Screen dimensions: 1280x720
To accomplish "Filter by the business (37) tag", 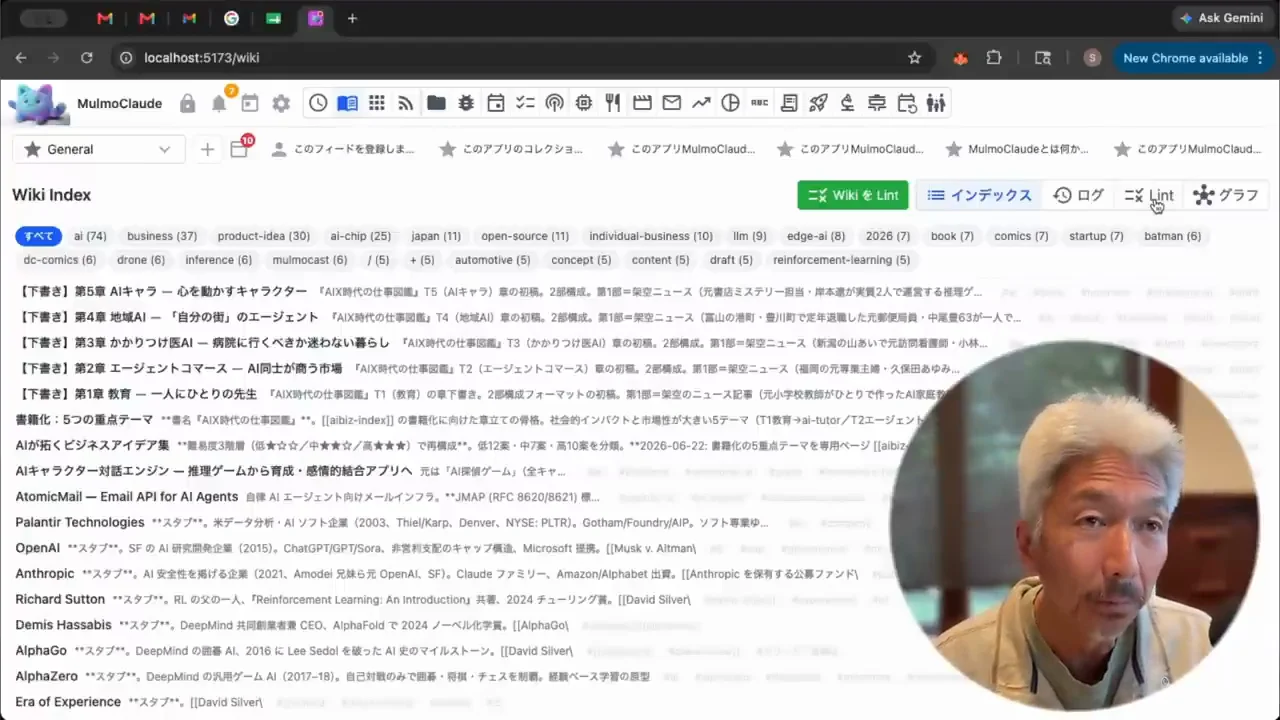I will [162, 236].
